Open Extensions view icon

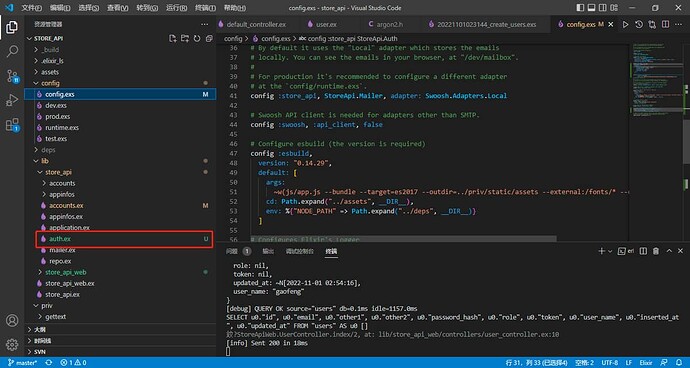pyautogui.click(x=12, y=125)
